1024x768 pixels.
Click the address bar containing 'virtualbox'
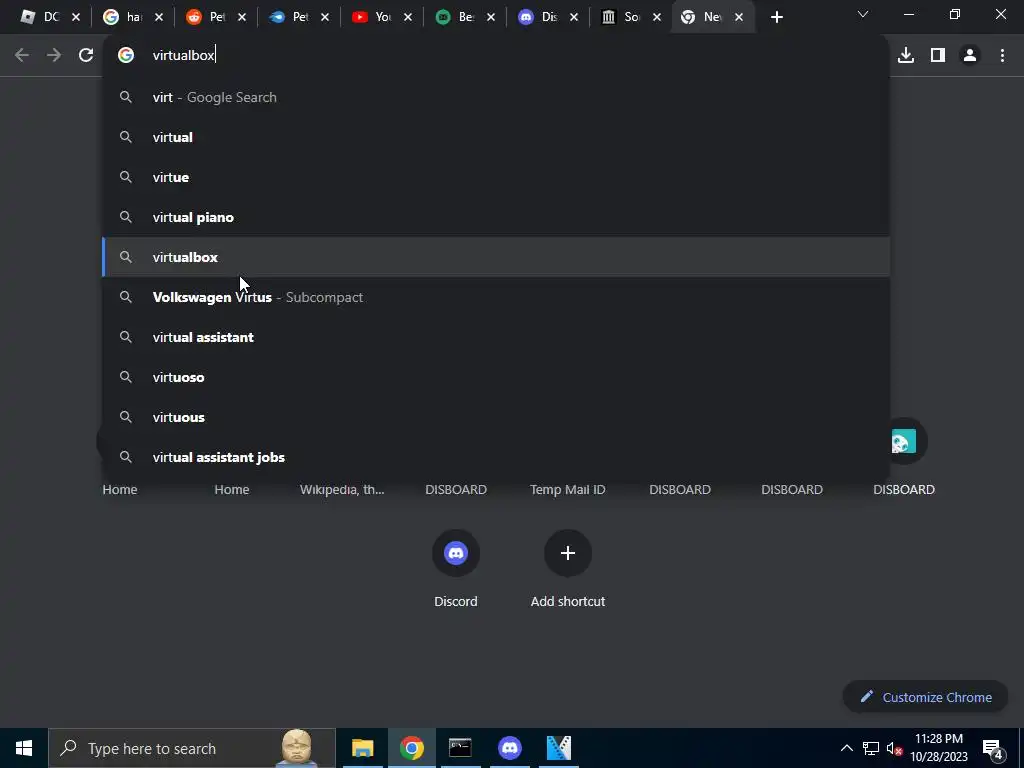tap(496, 56)
